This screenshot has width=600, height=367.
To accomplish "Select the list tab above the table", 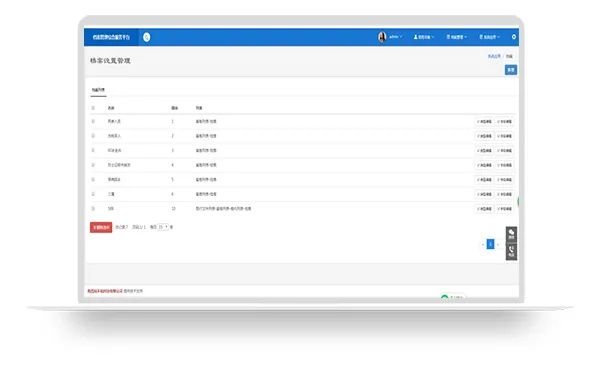I will click(x=98, y=90).
